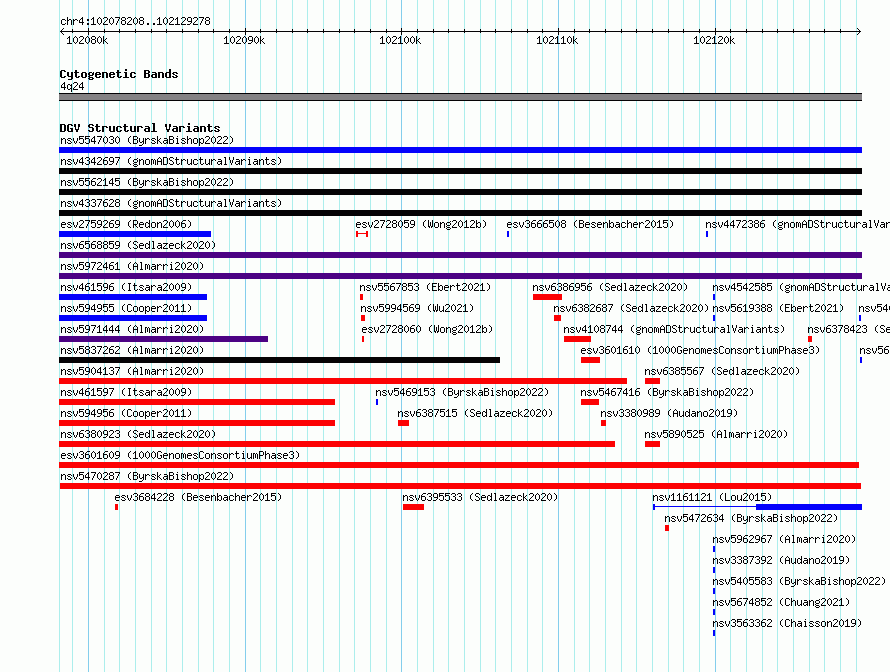The image size is (890, 672).
Task: Open nsv4108744 (gnomADStructuralVariants) label
Action: pos(674,329)
